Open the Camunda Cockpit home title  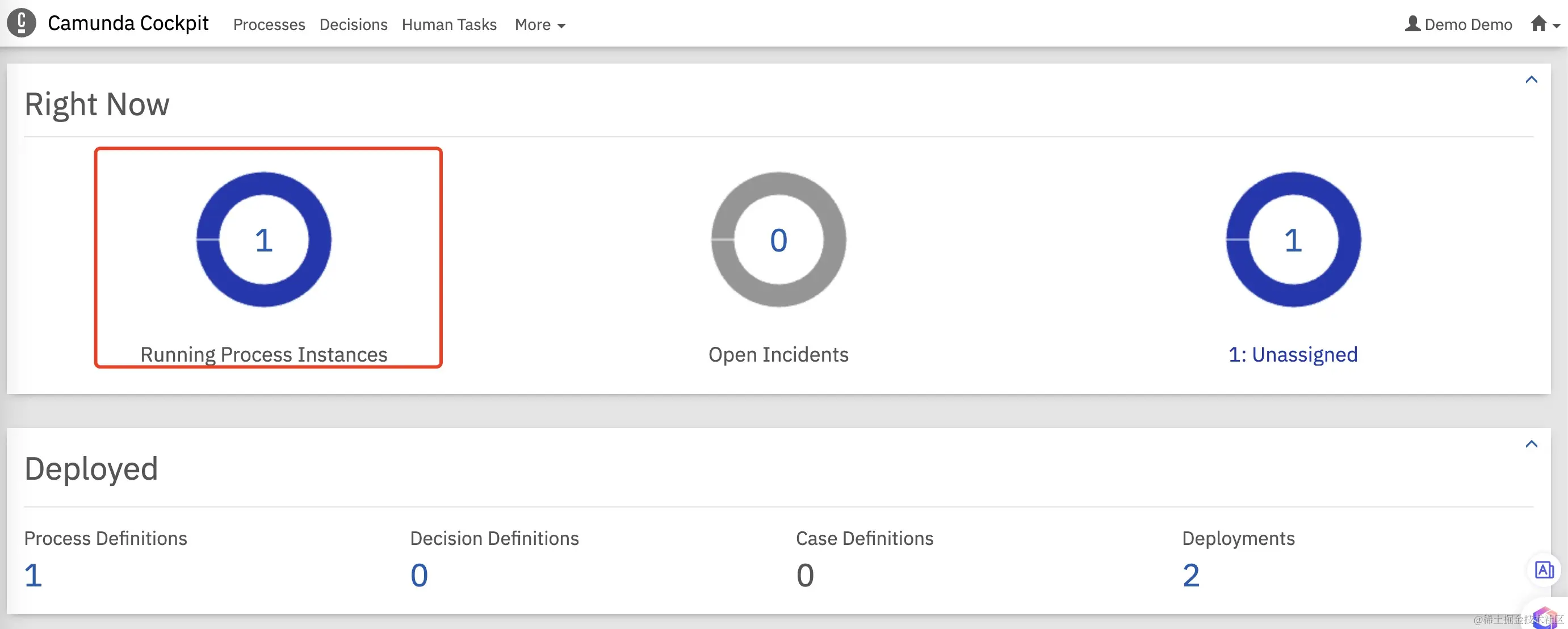(128, 23)
